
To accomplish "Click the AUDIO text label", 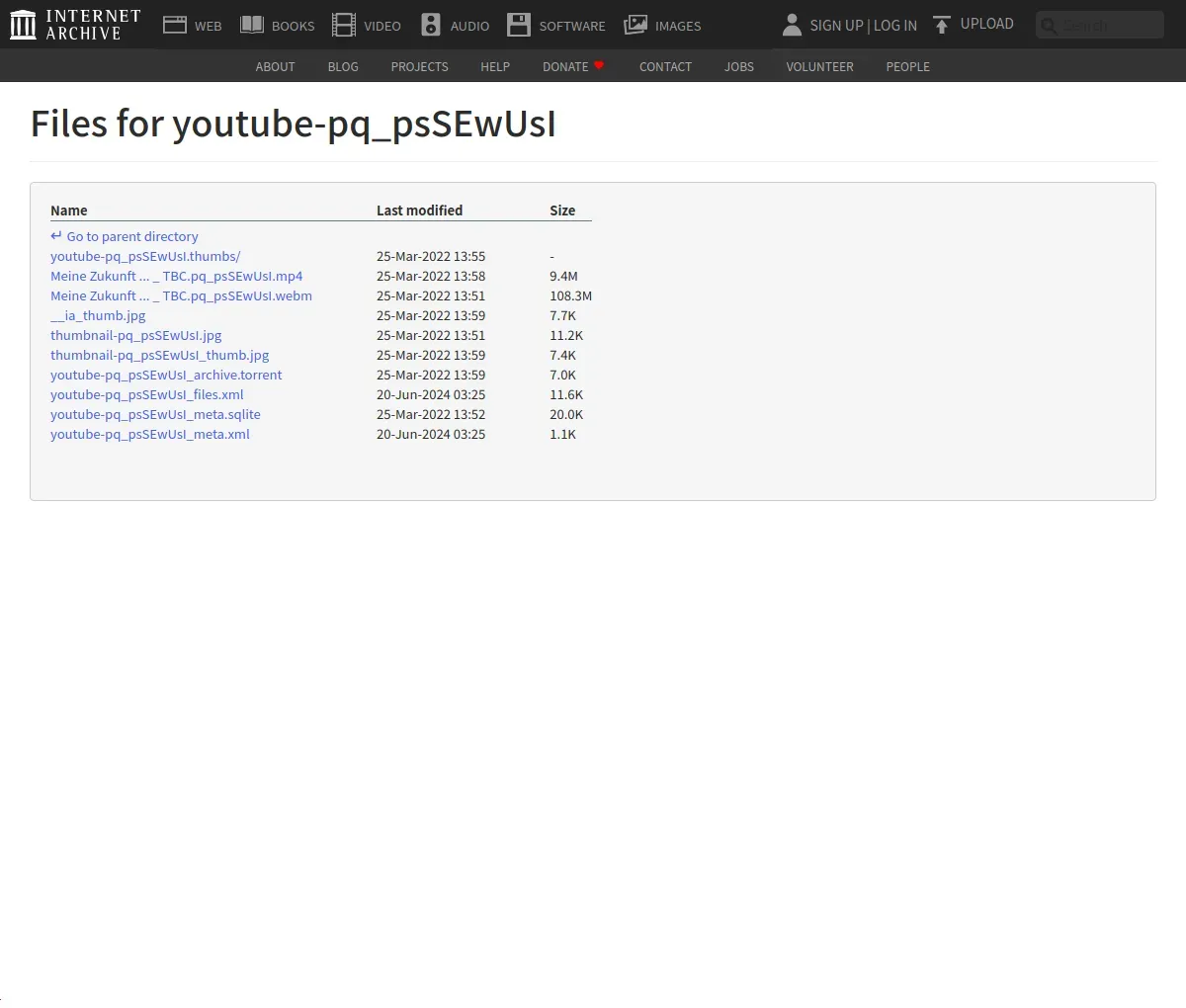I will (x=469, y=26).
